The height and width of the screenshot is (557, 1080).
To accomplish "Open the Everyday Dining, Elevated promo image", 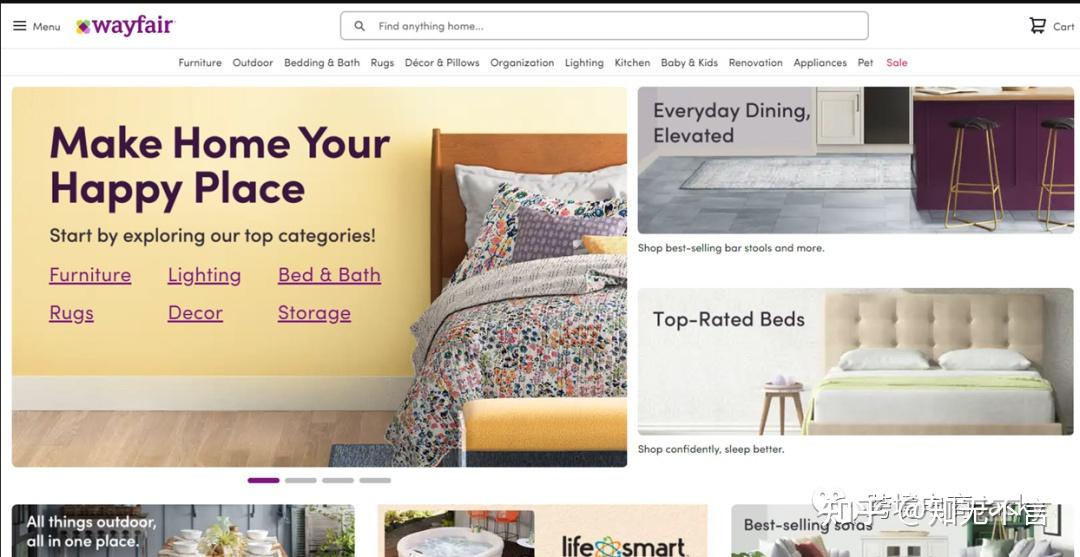I will coord(855,160).
